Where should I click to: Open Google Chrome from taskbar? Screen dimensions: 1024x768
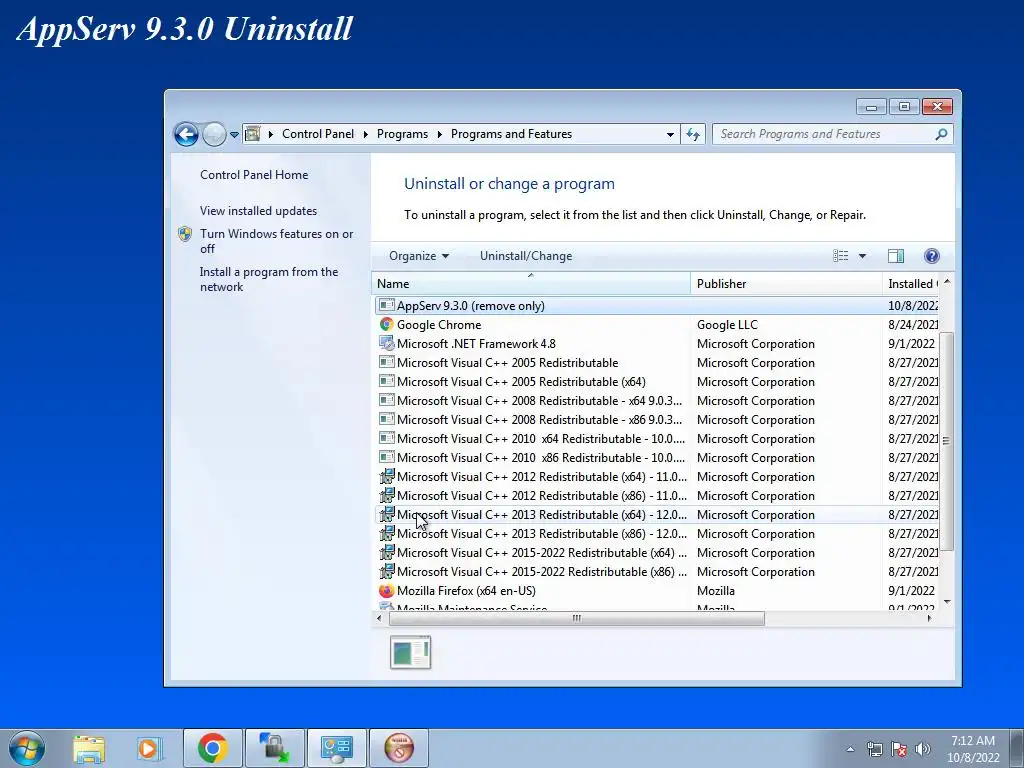(212, 748)
